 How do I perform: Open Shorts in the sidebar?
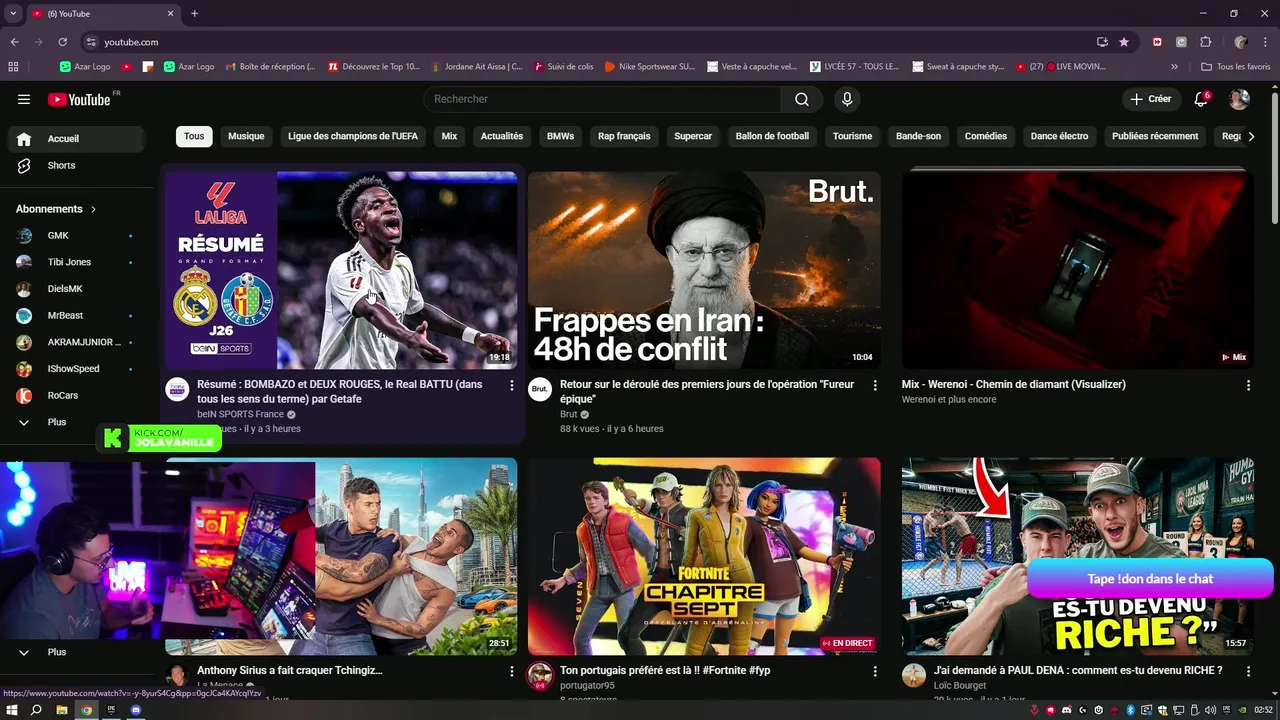click(x=76, y=165)
